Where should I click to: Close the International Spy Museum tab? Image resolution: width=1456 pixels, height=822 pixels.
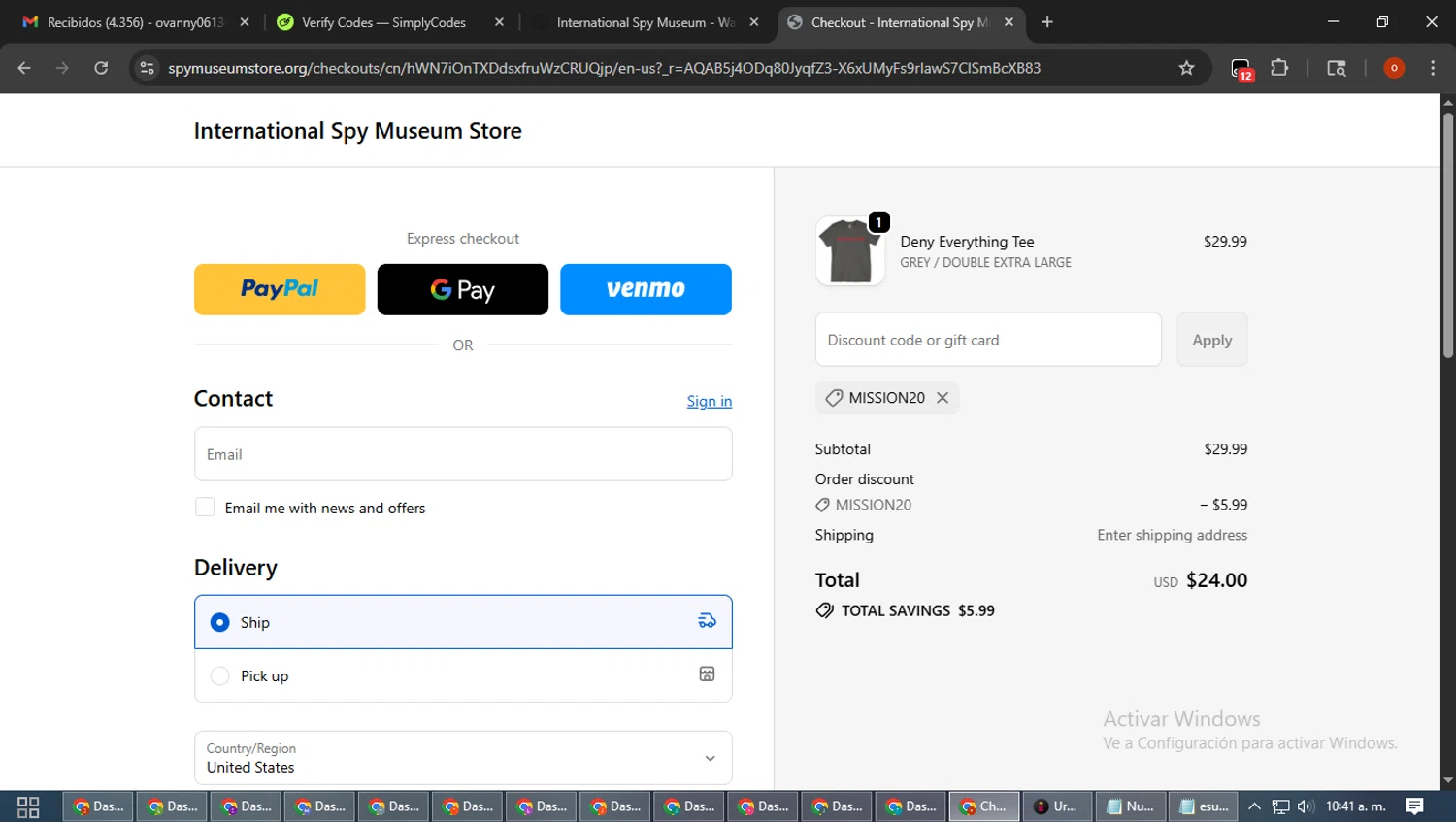click(x=754, y=22)
